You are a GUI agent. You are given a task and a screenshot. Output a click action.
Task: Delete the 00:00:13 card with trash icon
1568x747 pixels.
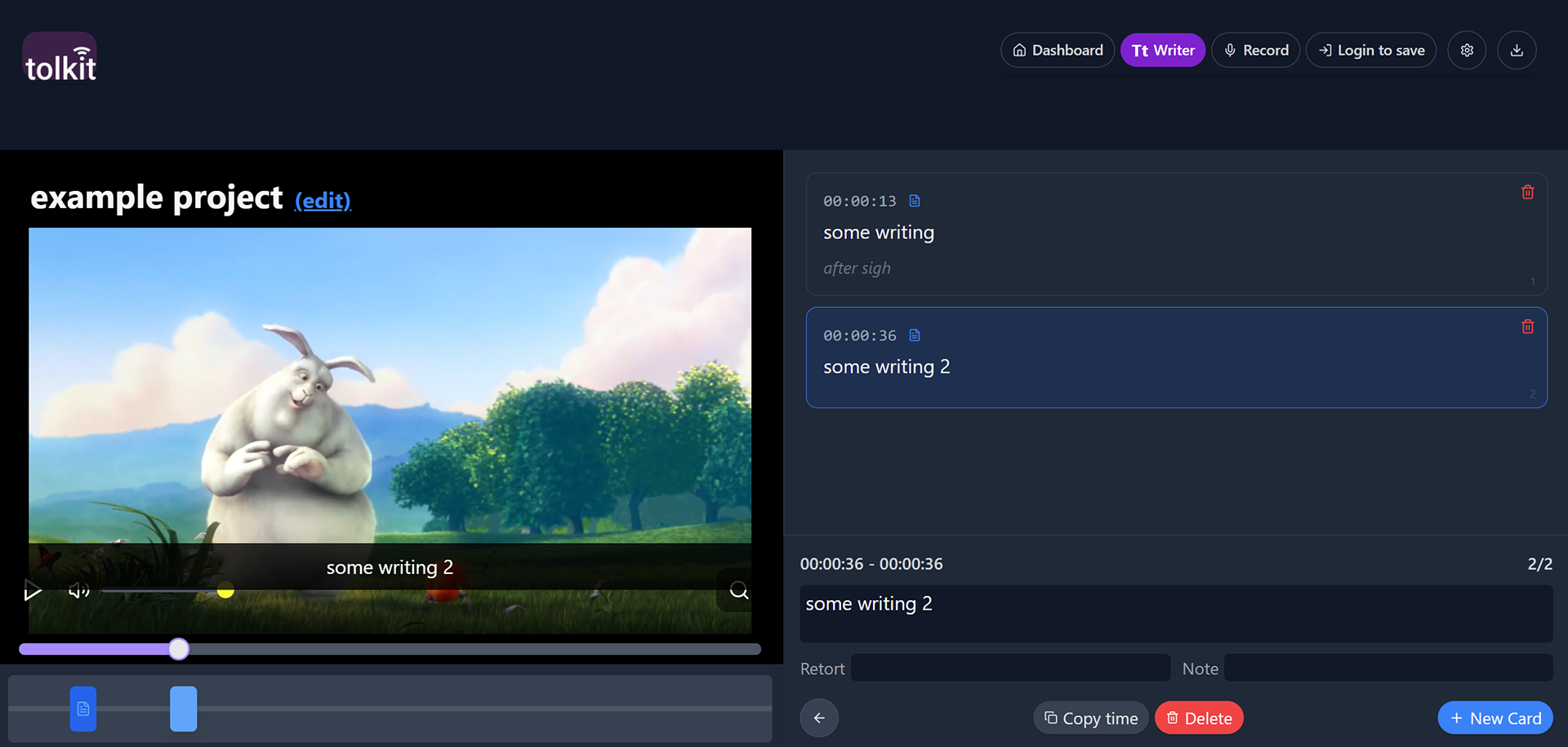pos(1527,193)
